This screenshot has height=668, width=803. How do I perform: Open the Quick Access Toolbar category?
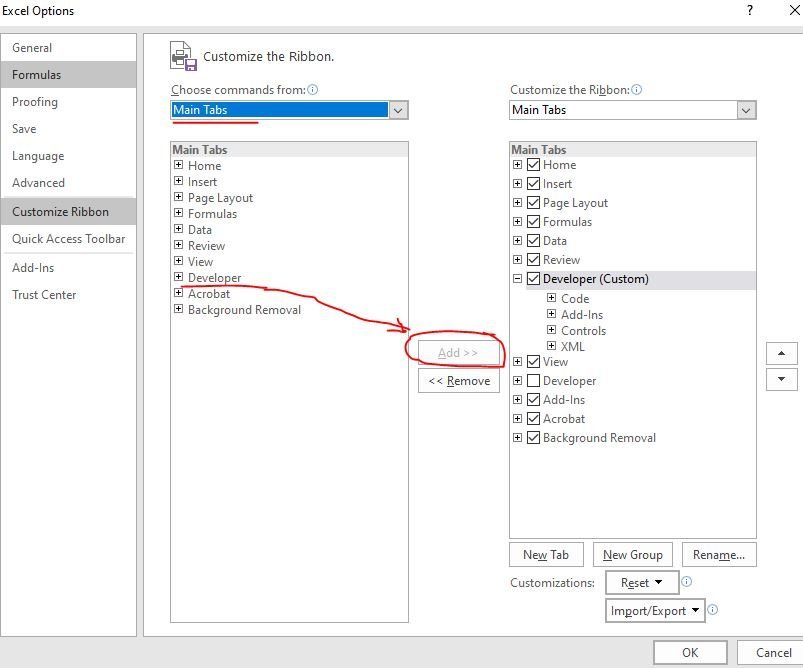(x=68, y=239)
